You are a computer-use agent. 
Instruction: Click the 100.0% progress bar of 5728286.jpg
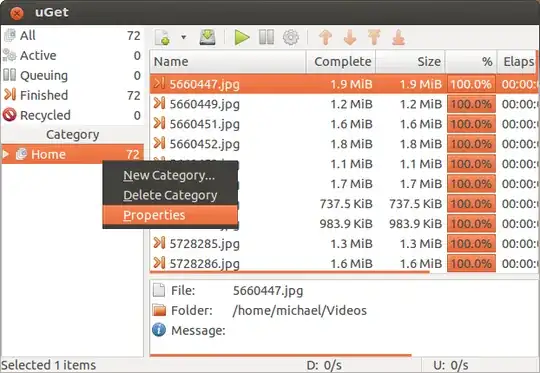pyautogui.click(x=471, y=263)
